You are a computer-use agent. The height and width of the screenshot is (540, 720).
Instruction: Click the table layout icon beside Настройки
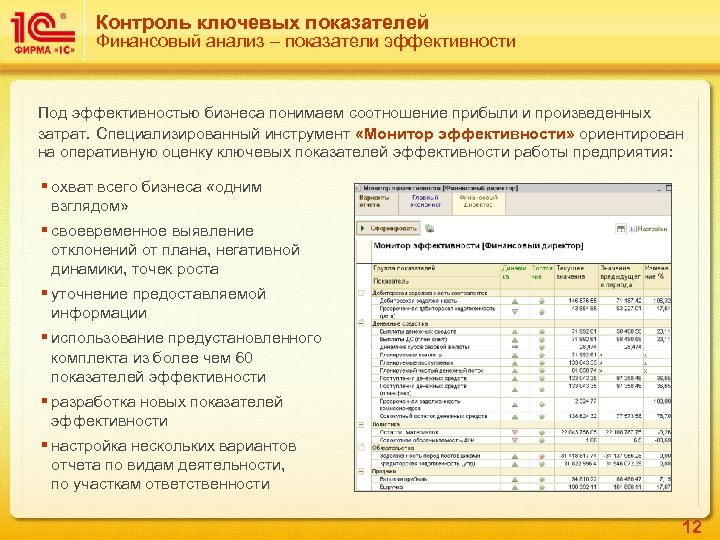pyautogui.click(x=620, y=228)
